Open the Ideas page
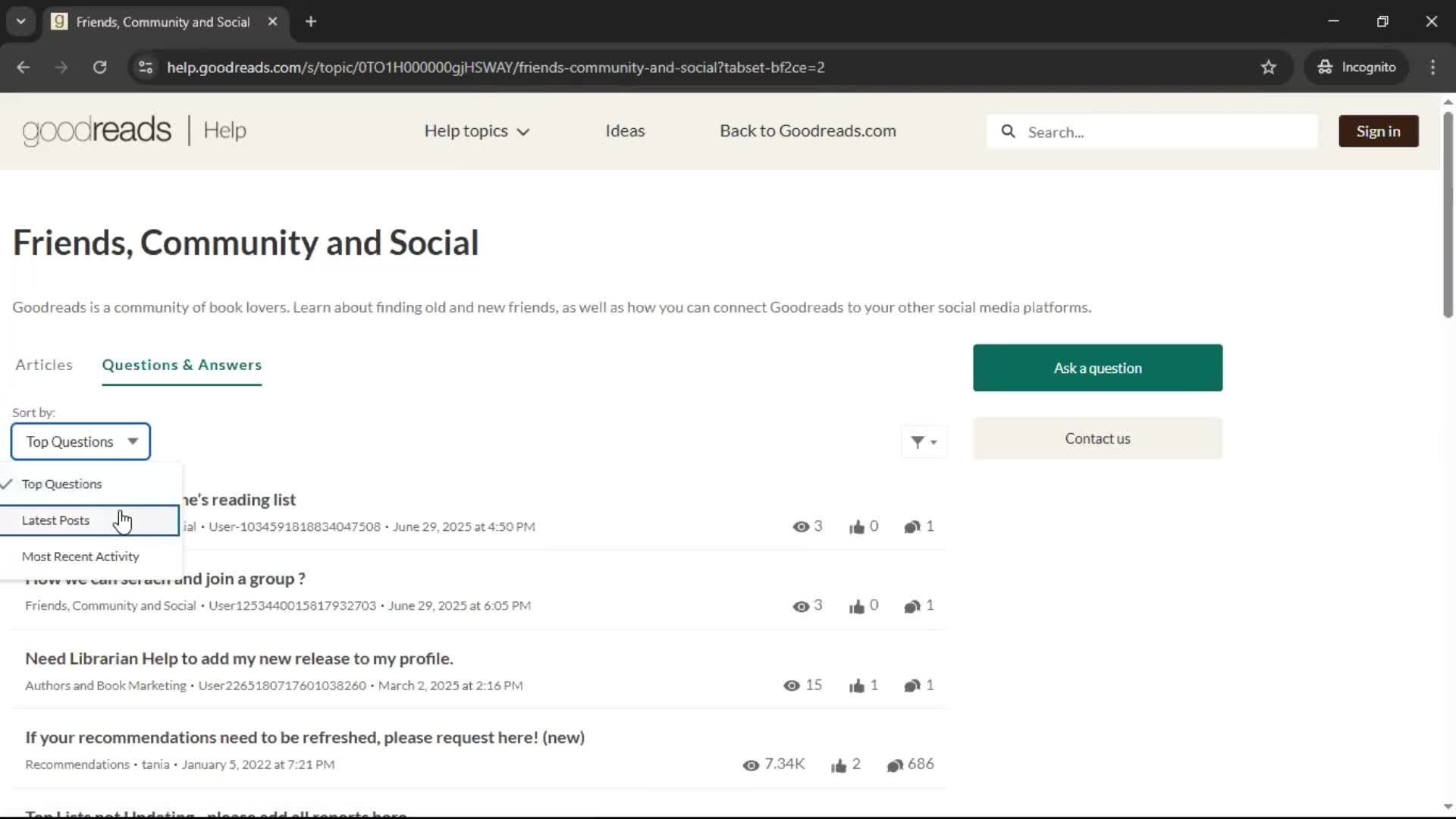 pos(625,131)
